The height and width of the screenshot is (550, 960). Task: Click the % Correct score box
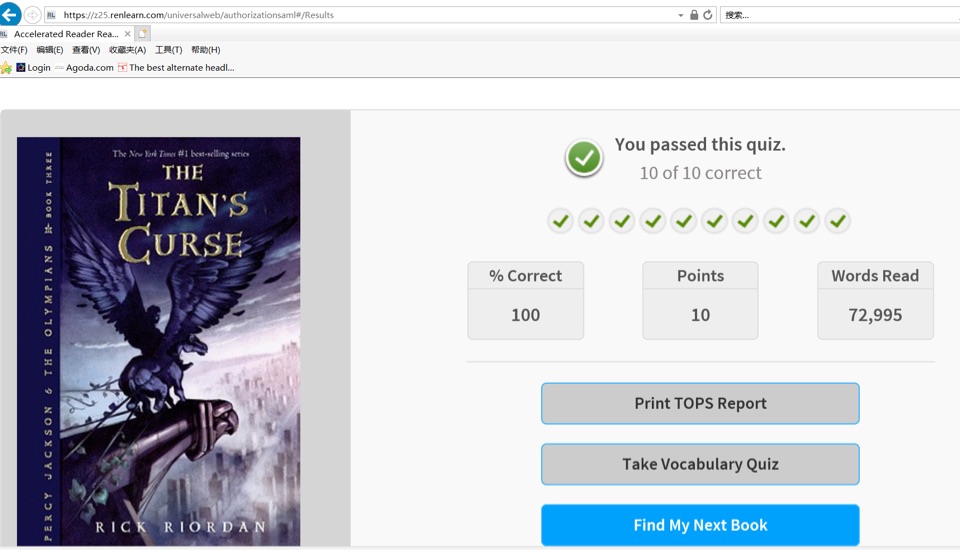click(525, 300)
